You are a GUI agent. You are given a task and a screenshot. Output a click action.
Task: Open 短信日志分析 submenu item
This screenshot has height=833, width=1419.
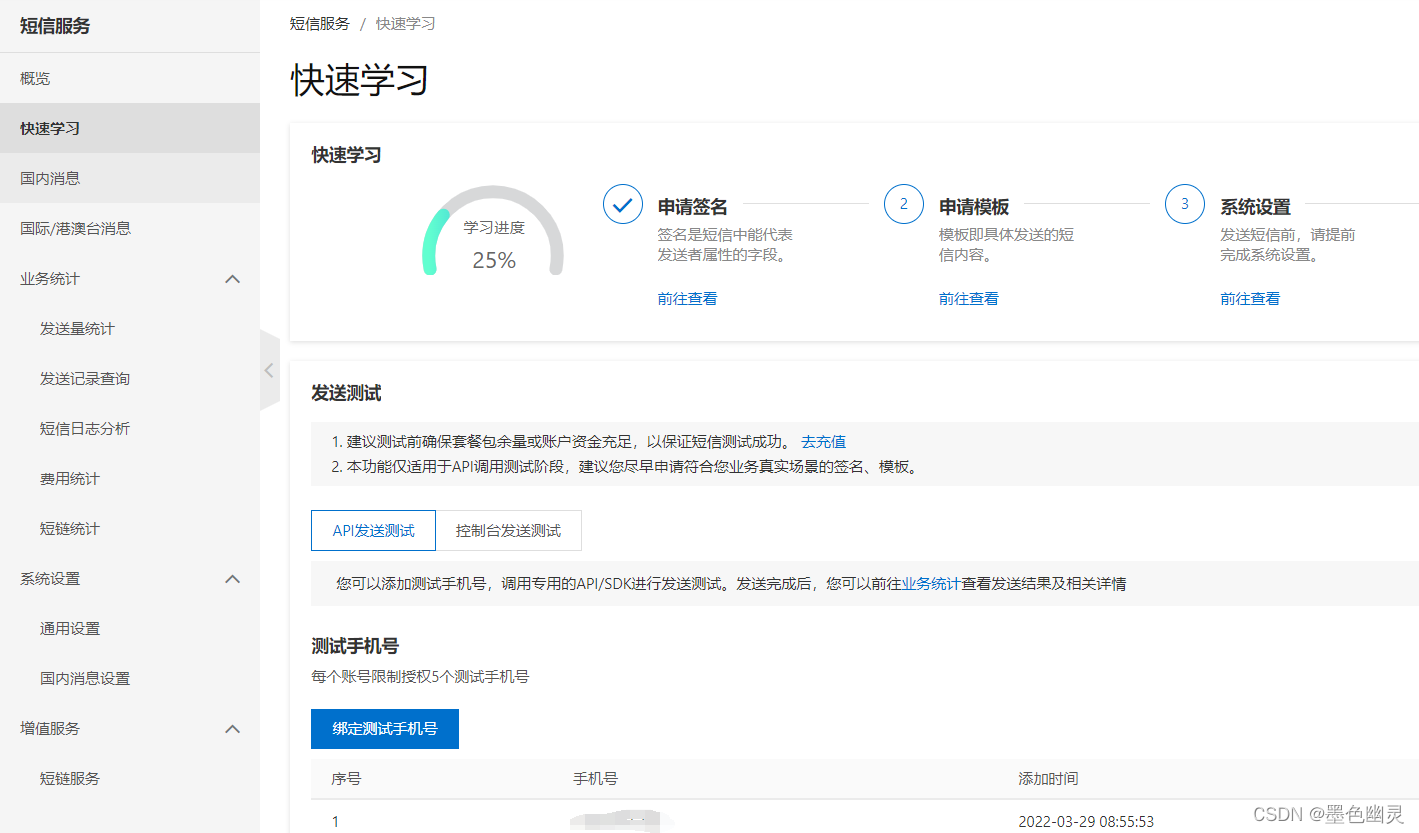pos(130,428)
